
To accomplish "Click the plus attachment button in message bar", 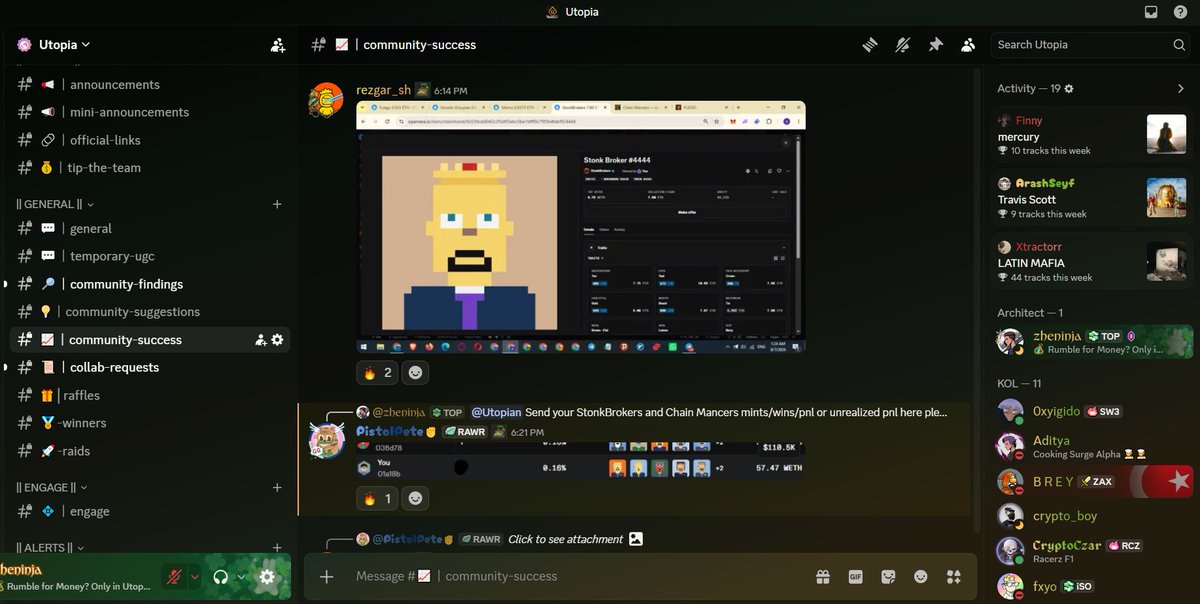I will [x=326, y=577].
